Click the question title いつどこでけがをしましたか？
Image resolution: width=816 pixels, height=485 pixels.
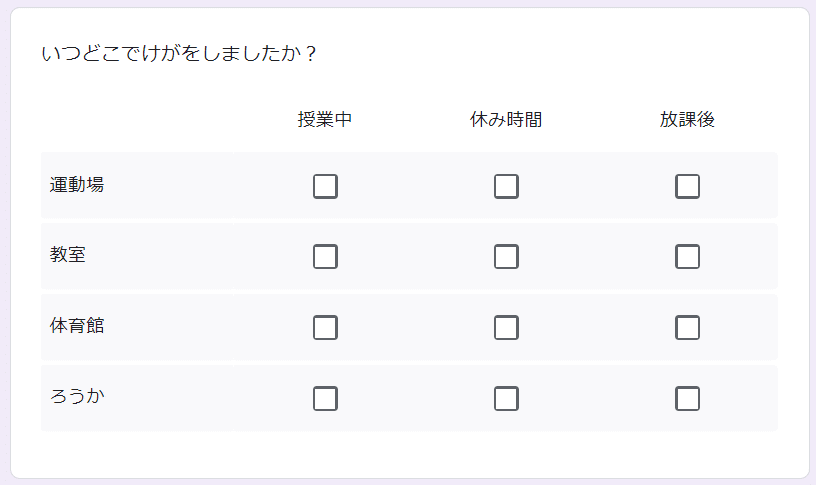coord(180,54)
